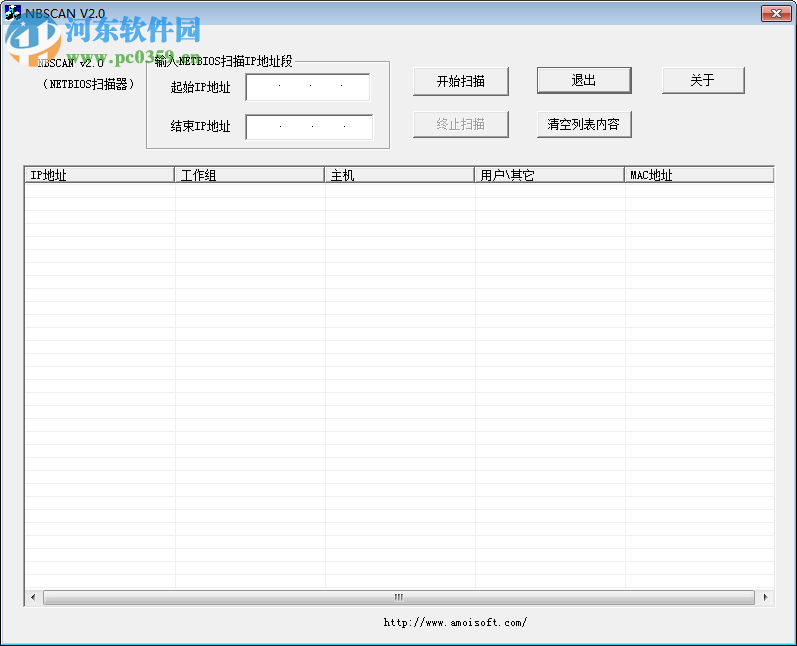
Task: Sort by the IP地址 column header
Action: tap(100, 175)
